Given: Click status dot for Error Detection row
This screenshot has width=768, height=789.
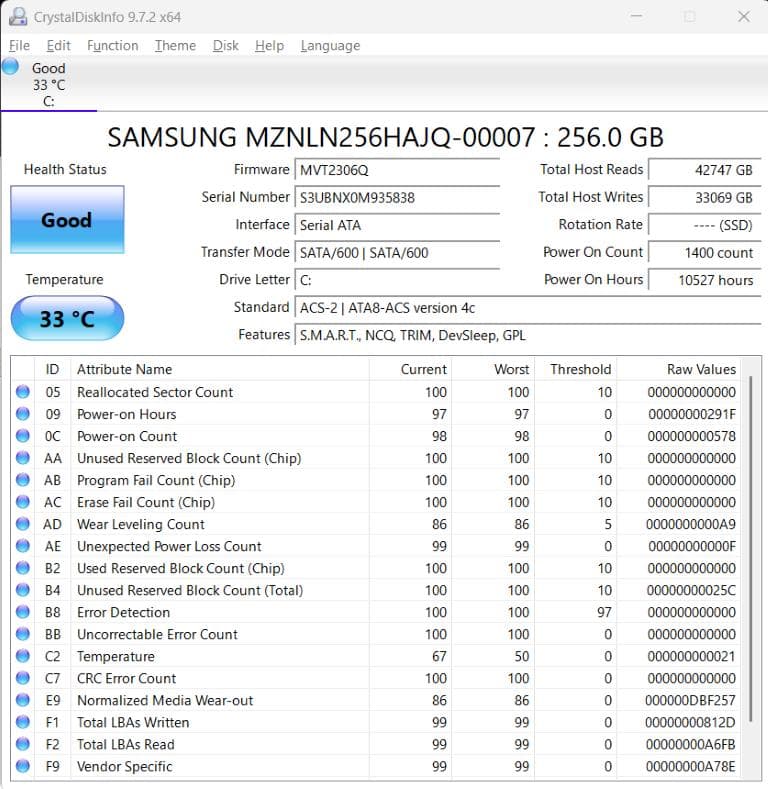Looking at the screenshot, I should tap(23, 612).
